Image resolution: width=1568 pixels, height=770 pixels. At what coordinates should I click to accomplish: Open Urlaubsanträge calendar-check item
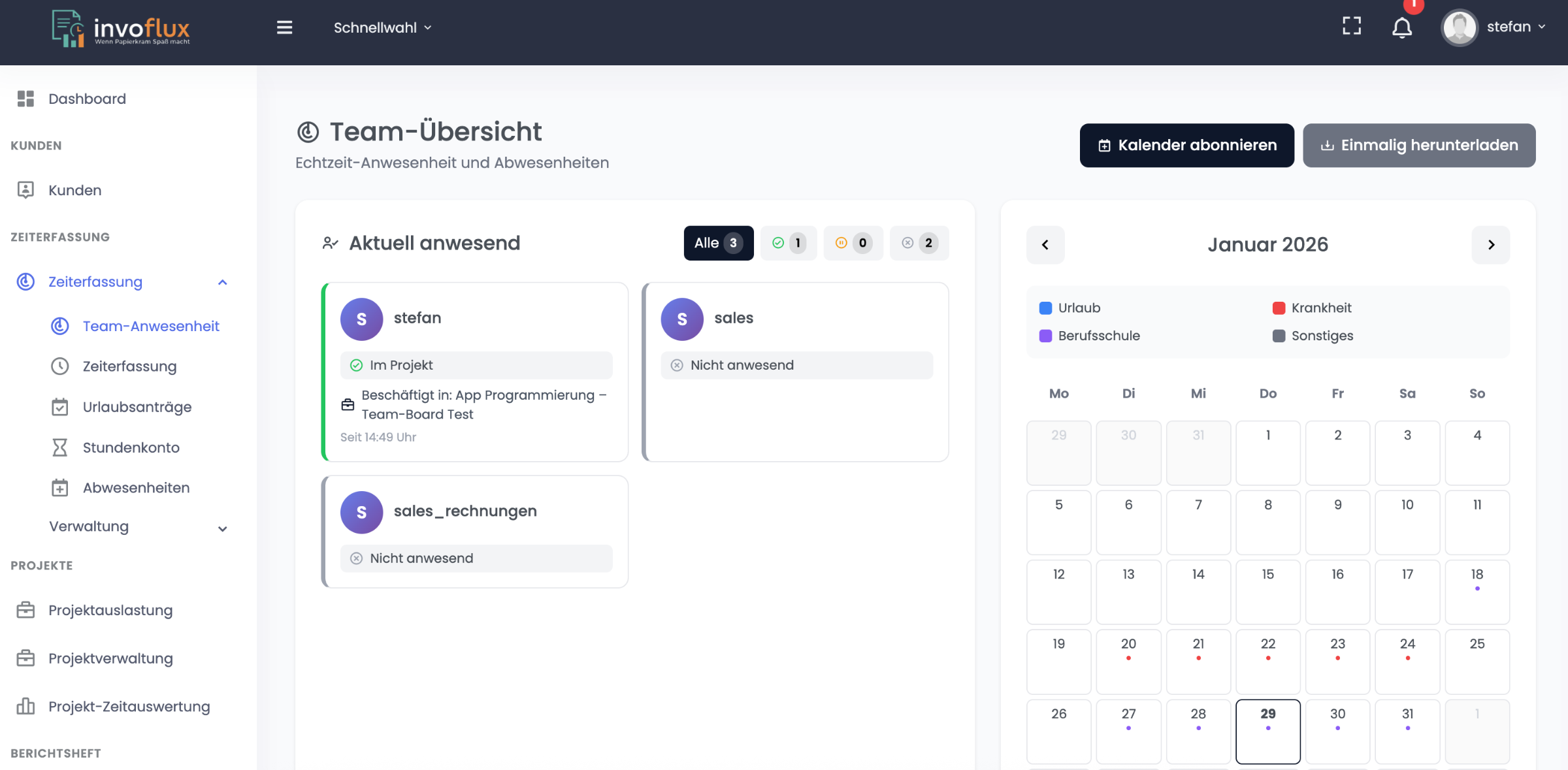137,407
